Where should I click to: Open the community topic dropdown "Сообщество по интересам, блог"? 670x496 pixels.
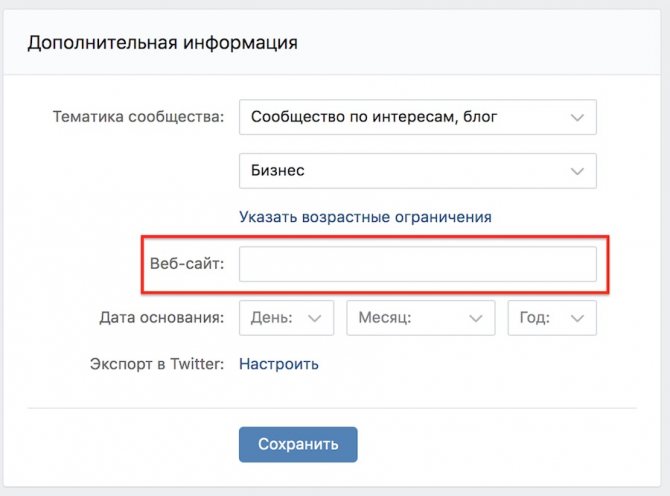tap(417, 117)
